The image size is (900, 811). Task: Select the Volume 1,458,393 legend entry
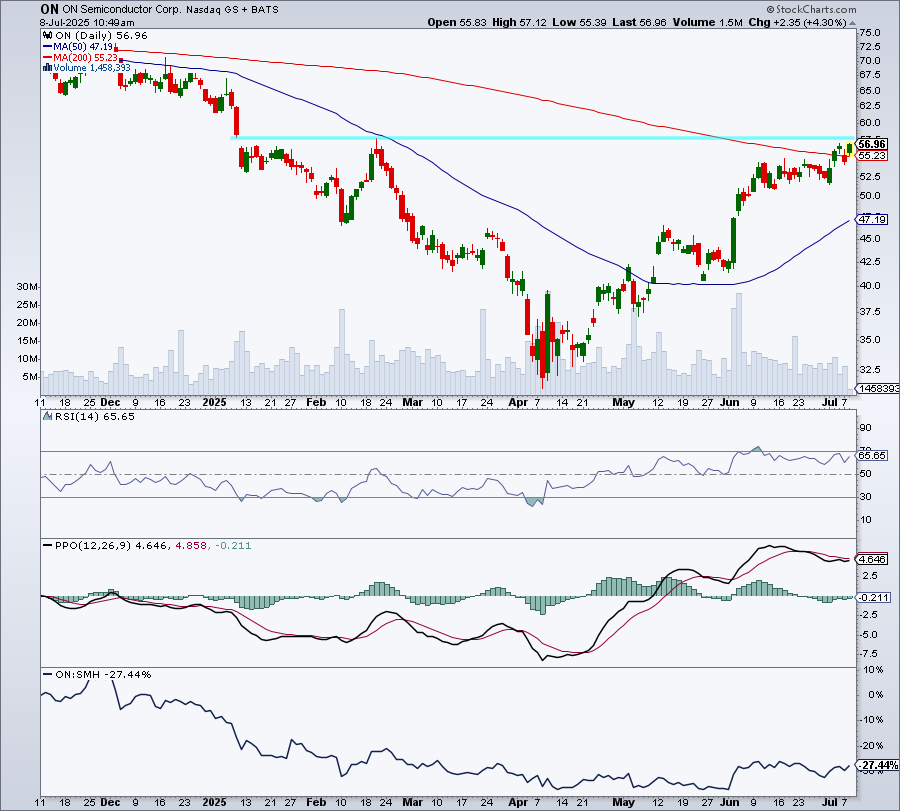[x=92, y=68]
